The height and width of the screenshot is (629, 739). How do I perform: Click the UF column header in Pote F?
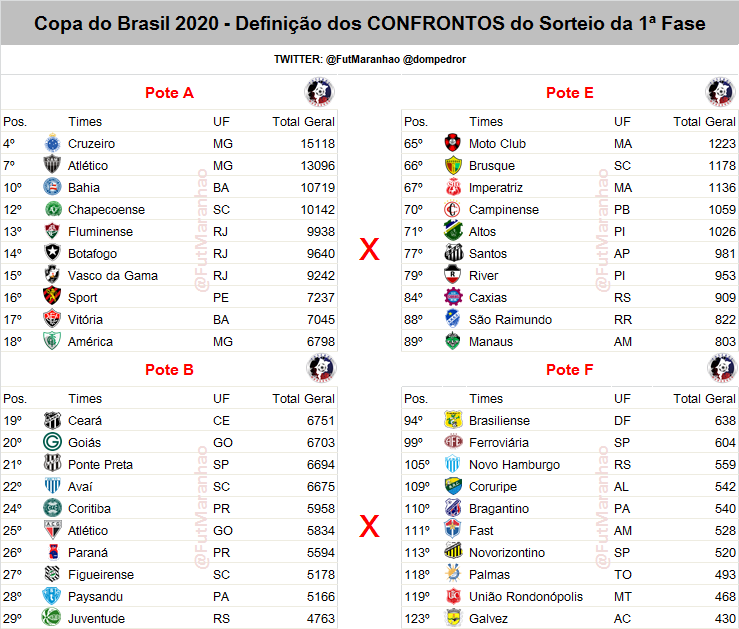click(622, 399)
